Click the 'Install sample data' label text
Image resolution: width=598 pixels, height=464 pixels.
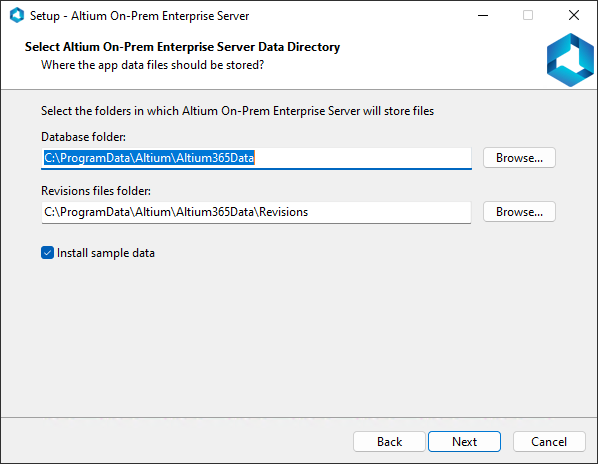point(106,253)
